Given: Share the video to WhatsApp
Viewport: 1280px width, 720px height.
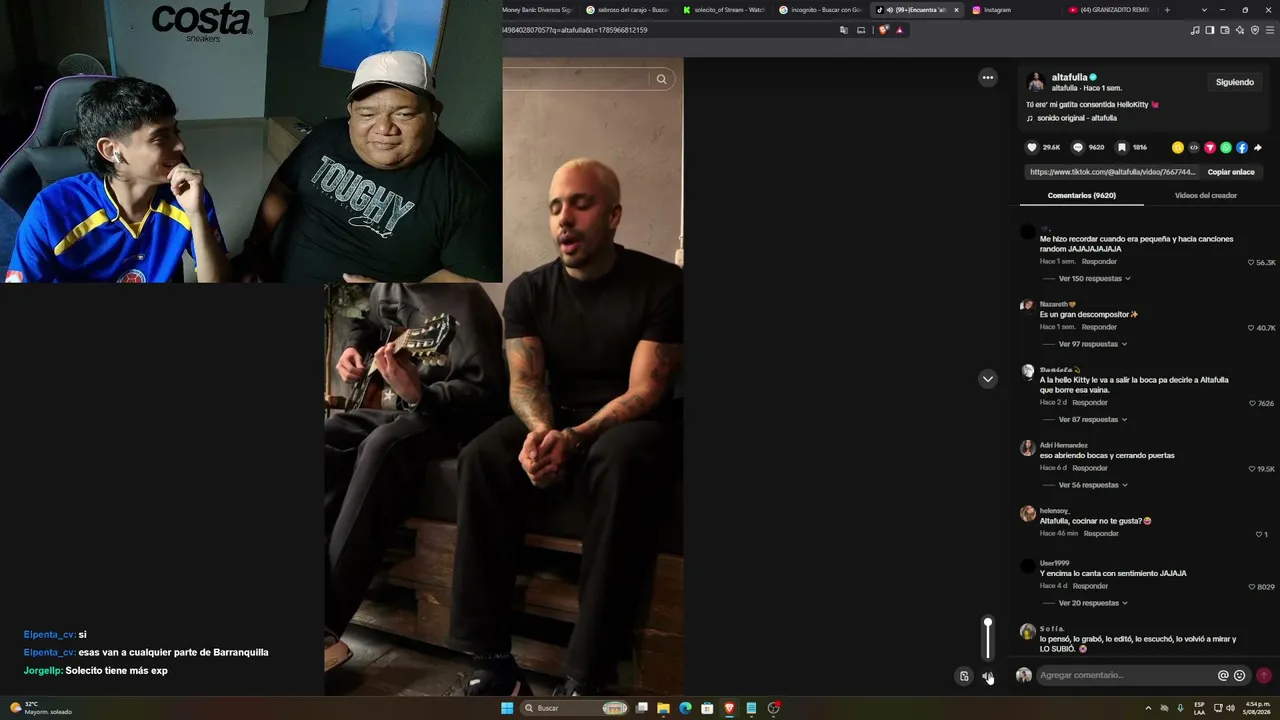Looking at the screenshot, I should point(1226,147).
